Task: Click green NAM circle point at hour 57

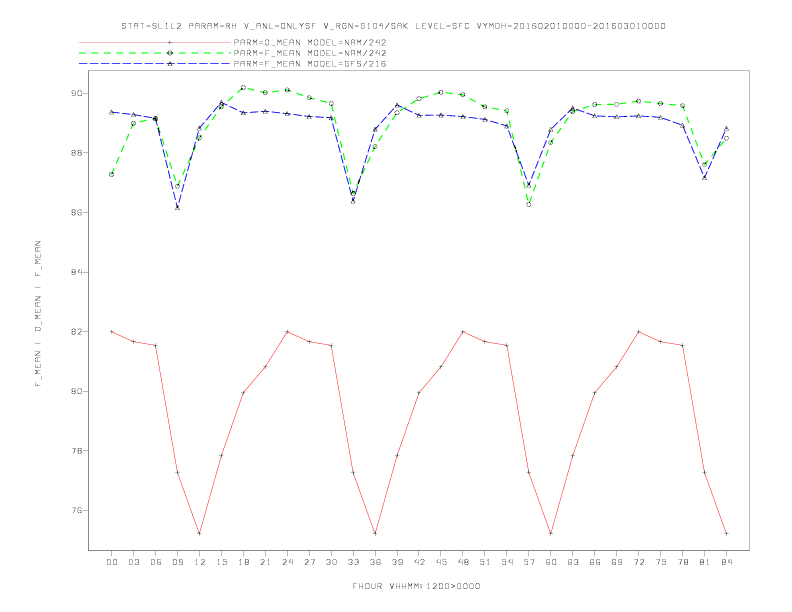Action: coord(529,205)
